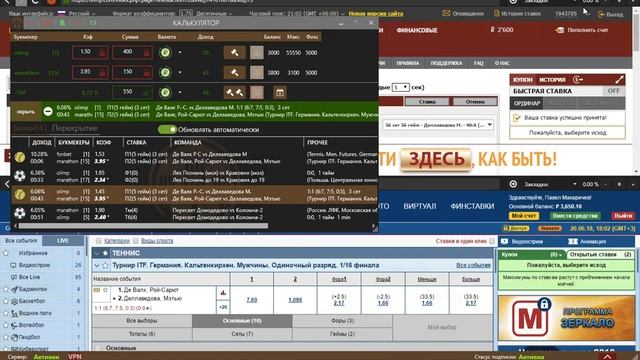Screen dimensions: 640x360
Task: Select the Основные (10) market tab
Action: coord(242,321)
